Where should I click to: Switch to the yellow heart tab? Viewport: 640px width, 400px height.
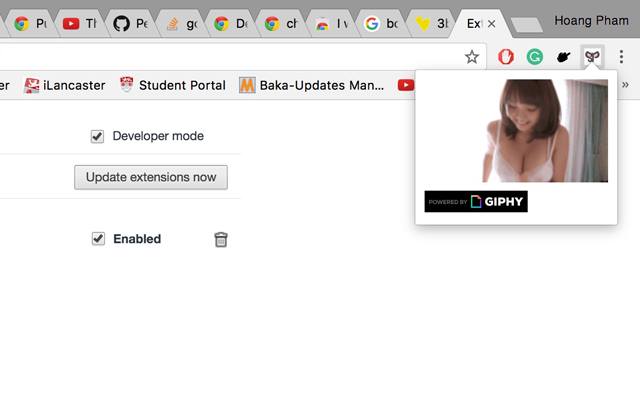pyautogui.click(x=431, y=24)
